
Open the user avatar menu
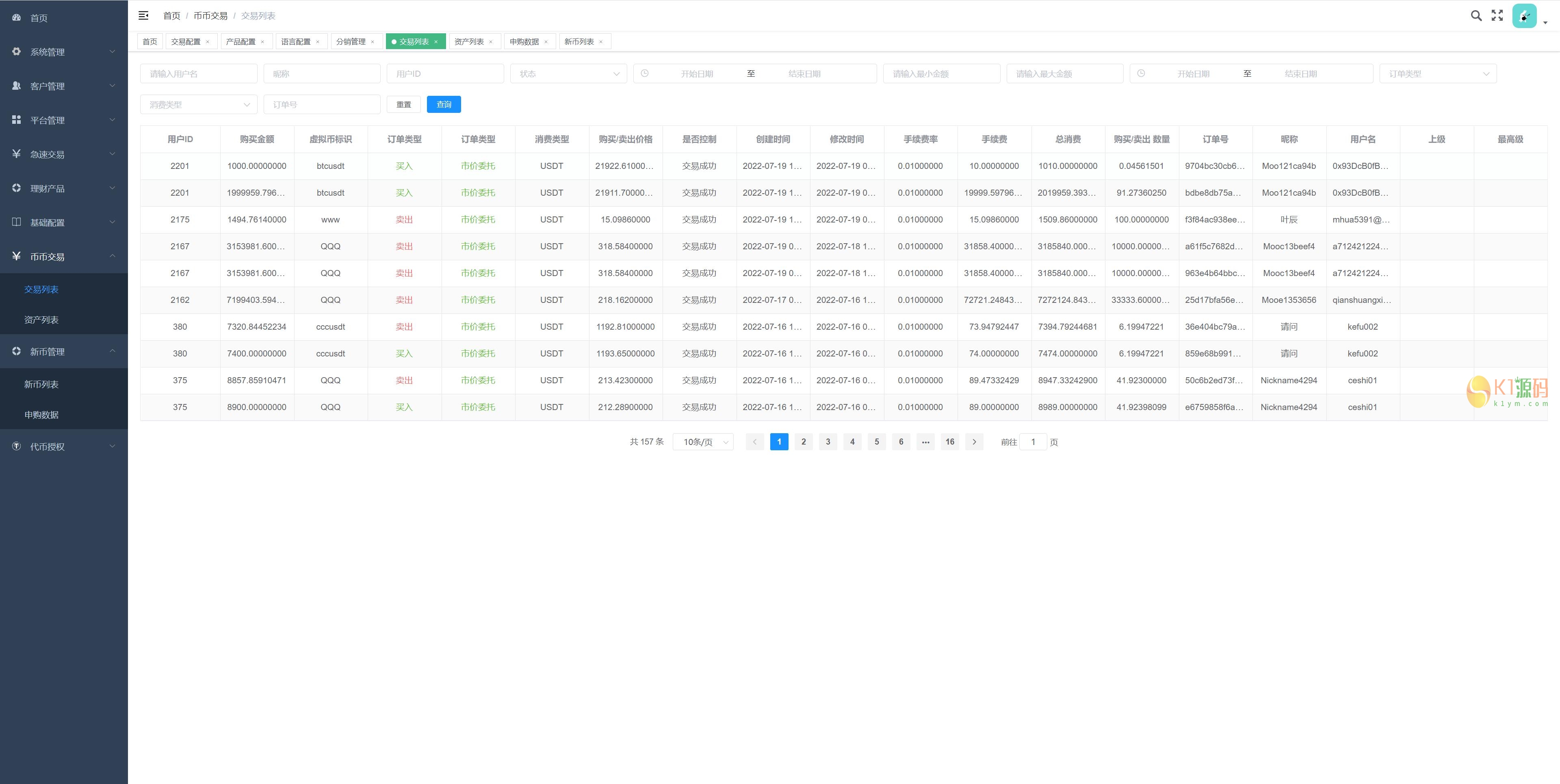(x=1524, y=16)
